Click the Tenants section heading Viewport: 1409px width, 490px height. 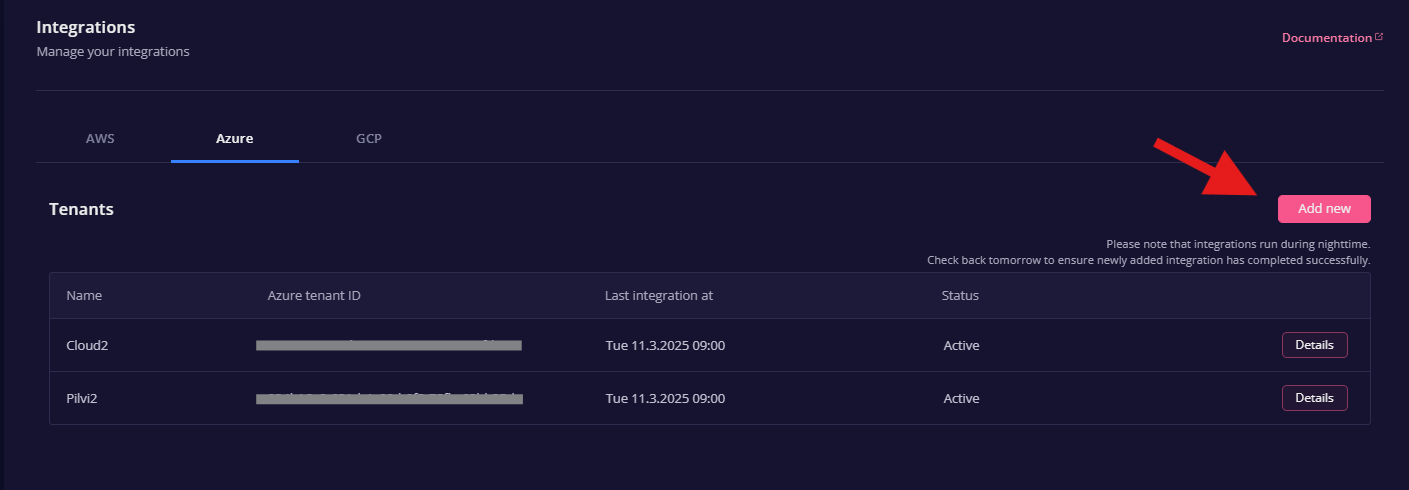(81, 209)
